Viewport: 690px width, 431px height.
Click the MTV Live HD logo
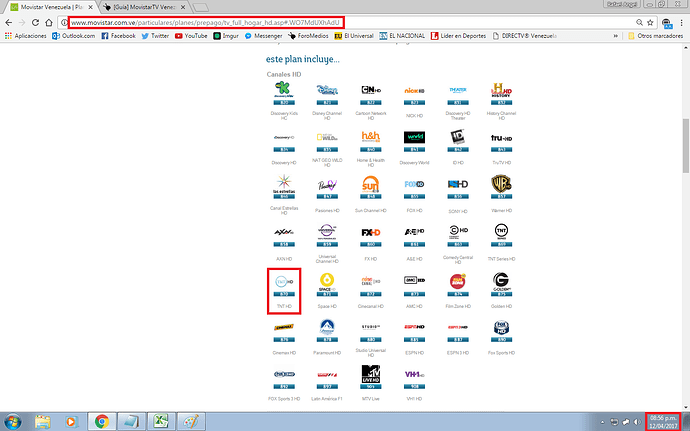tap(371, 374)
